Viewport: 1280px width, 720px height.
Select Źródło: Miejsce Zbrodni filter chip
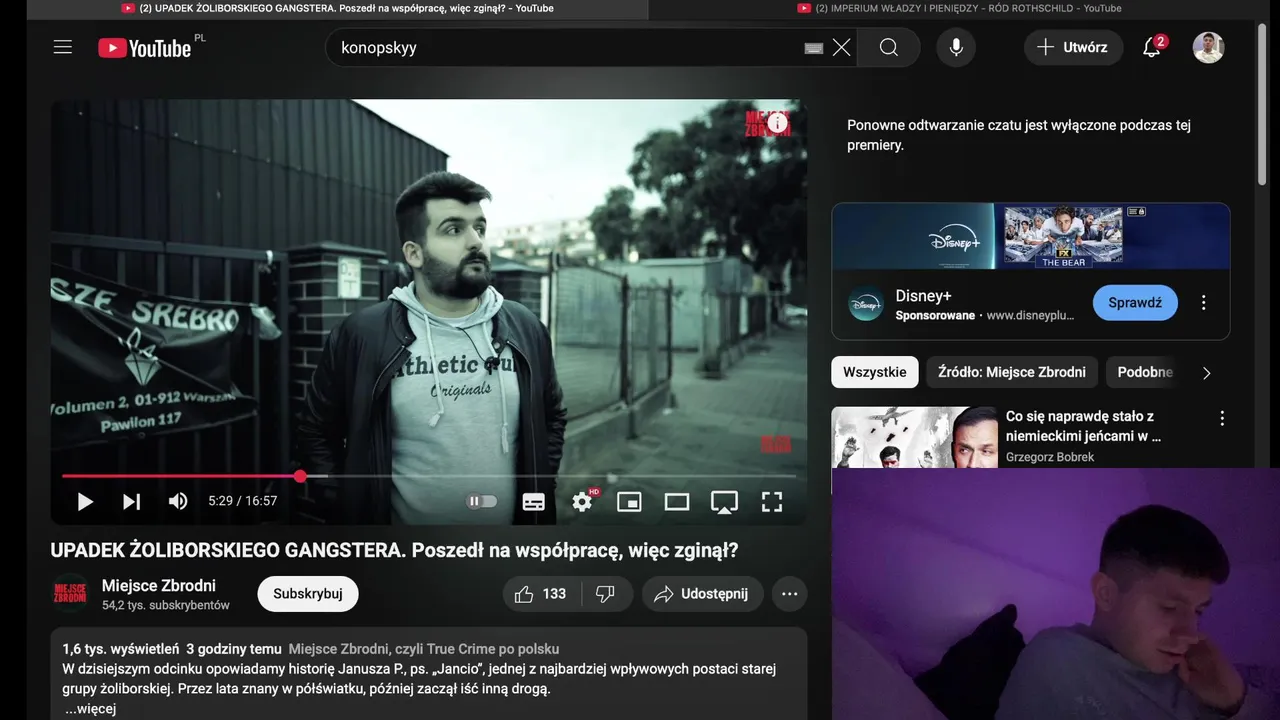[1012, 372]
